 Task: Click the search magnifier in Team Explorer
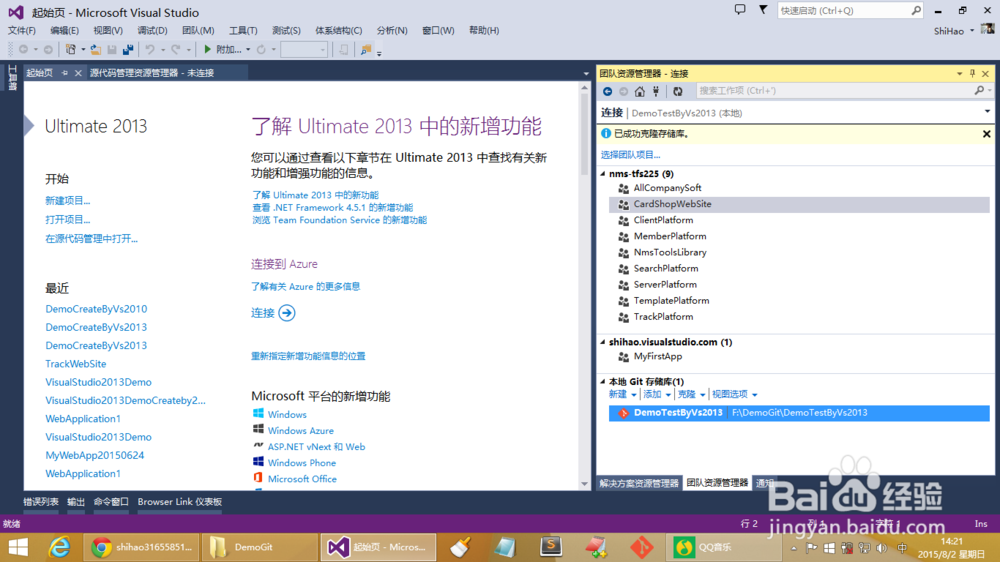(x=980, y=91)
